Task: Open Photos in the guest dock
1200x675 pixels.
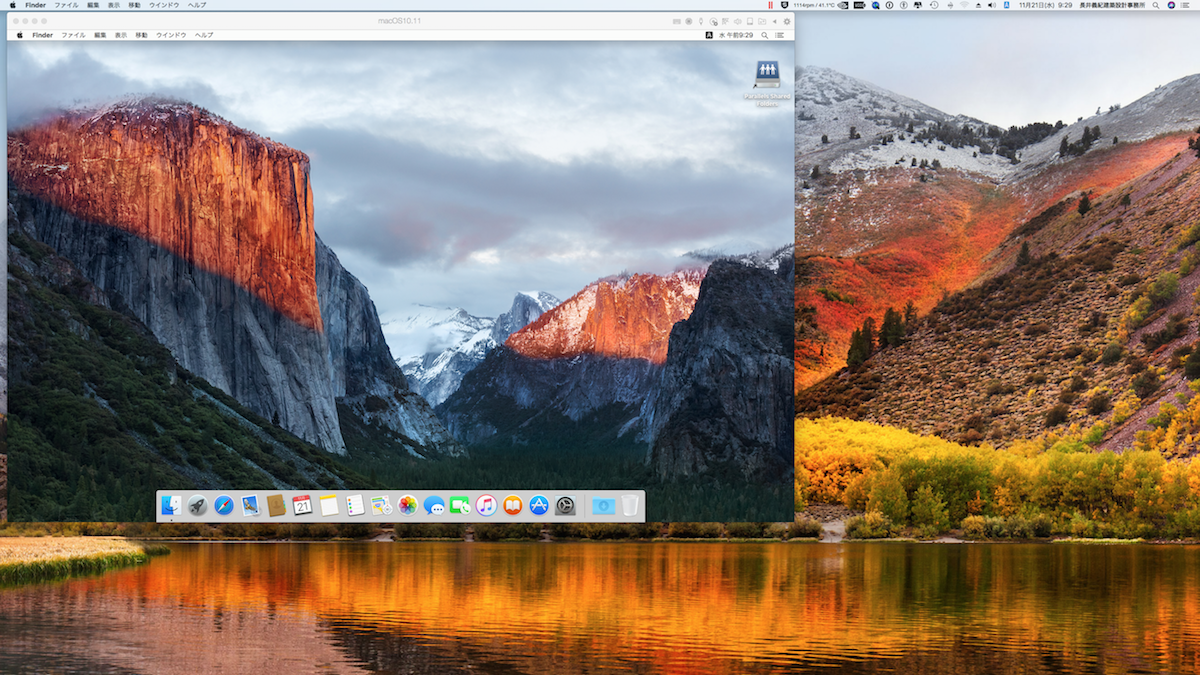Action: [x=407, y=506]
